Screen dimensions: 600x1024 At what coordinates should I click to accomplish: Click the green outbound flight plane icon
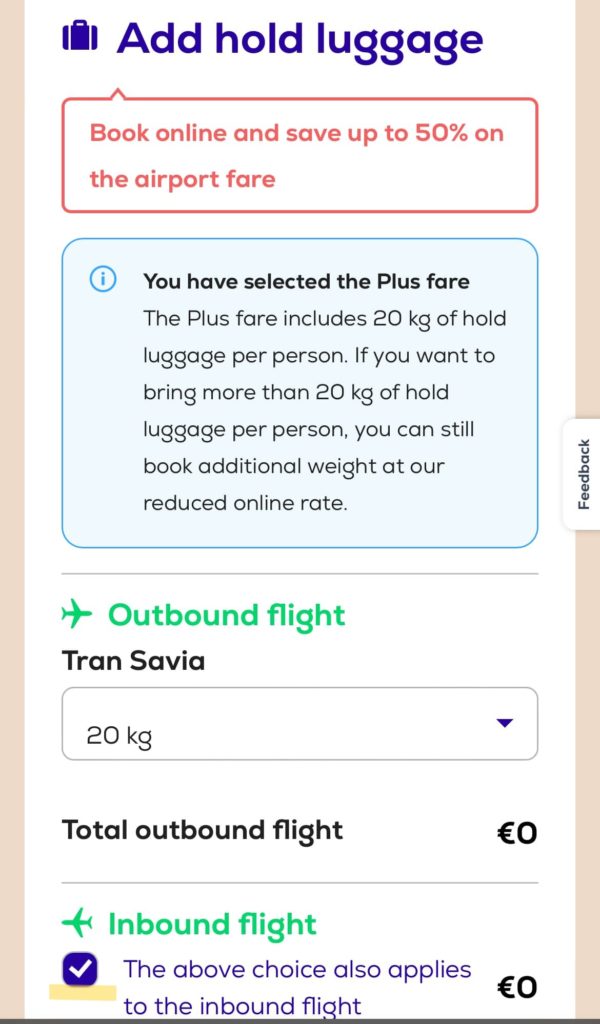point(77,615)
